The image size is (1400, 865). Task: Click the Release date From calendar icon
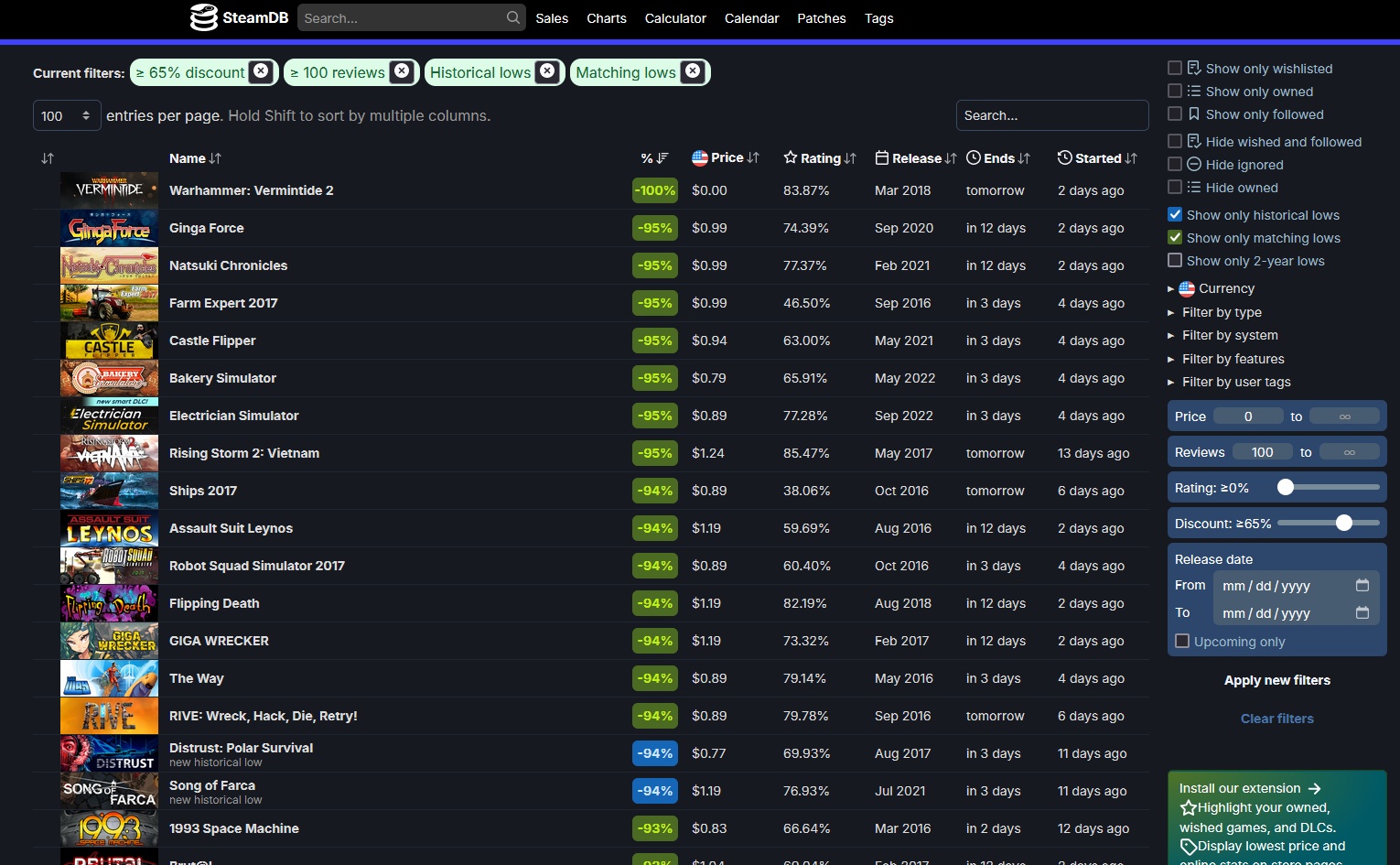1362,585
